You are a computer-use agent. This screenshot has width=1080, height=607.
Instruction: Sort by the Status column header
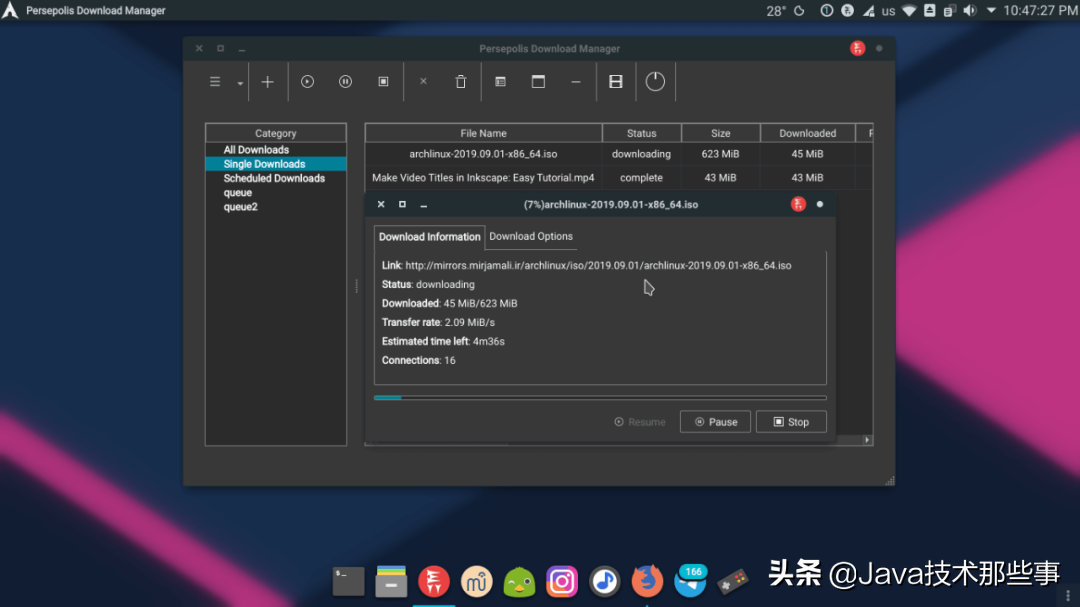[x=641, y=133]
